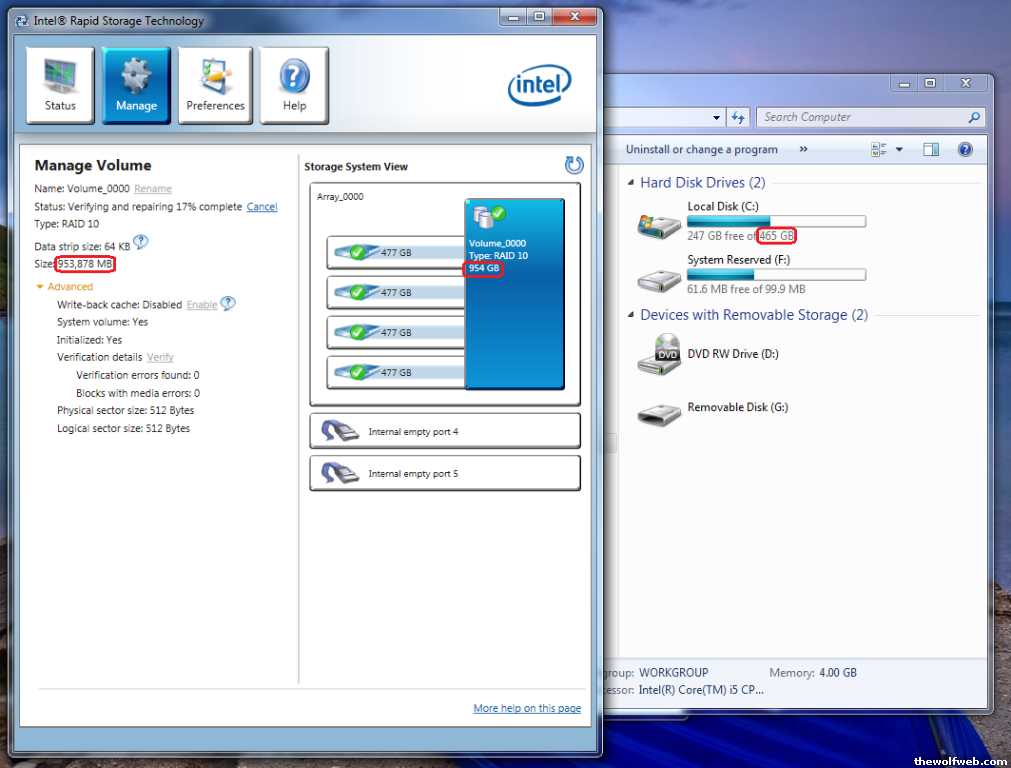Open the change view dropdown arrow
Screen dimensions: 1011x768
point(899,150)
